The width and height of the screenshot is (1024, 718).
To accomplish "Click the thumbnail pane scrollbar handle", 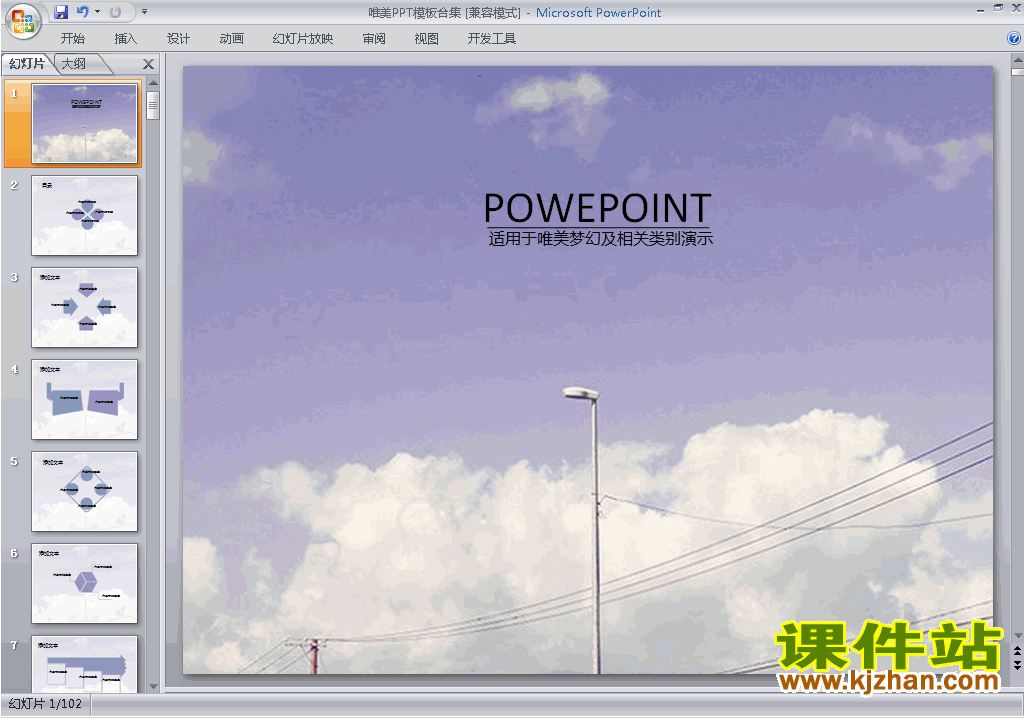I will tap(153, 105).
